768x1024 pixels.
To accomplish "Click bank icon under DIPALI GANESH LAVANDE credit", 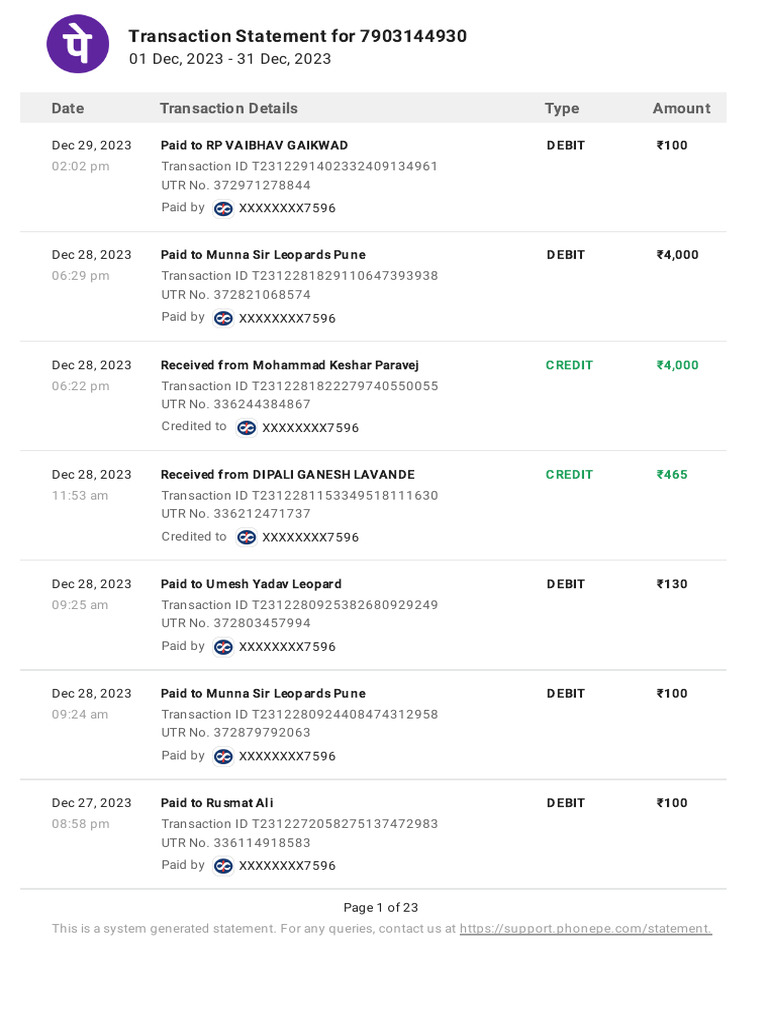I will point(246,537).
